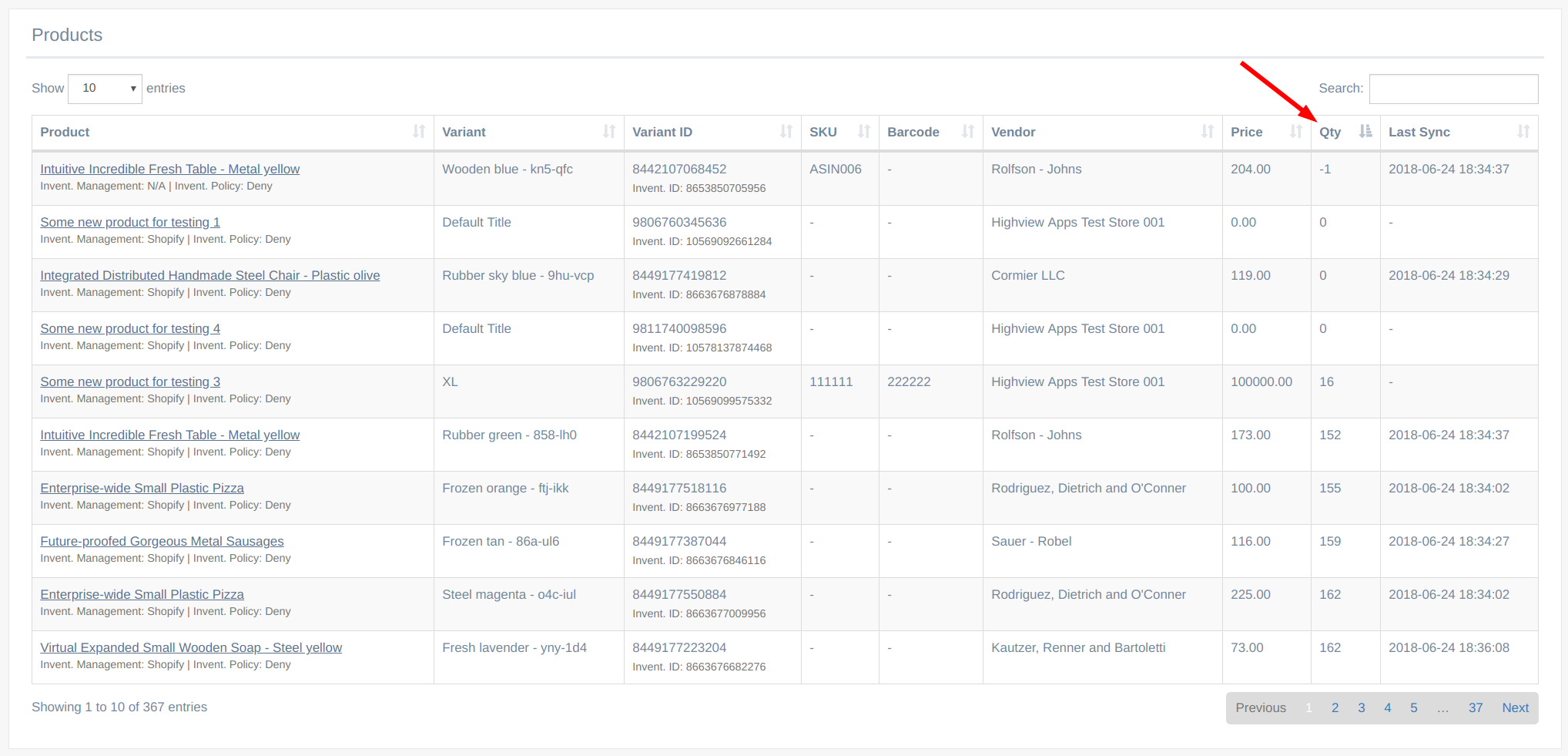
Task: Select variant Fresh lavender - yny-1d4
Action: [x=514, y=647]
